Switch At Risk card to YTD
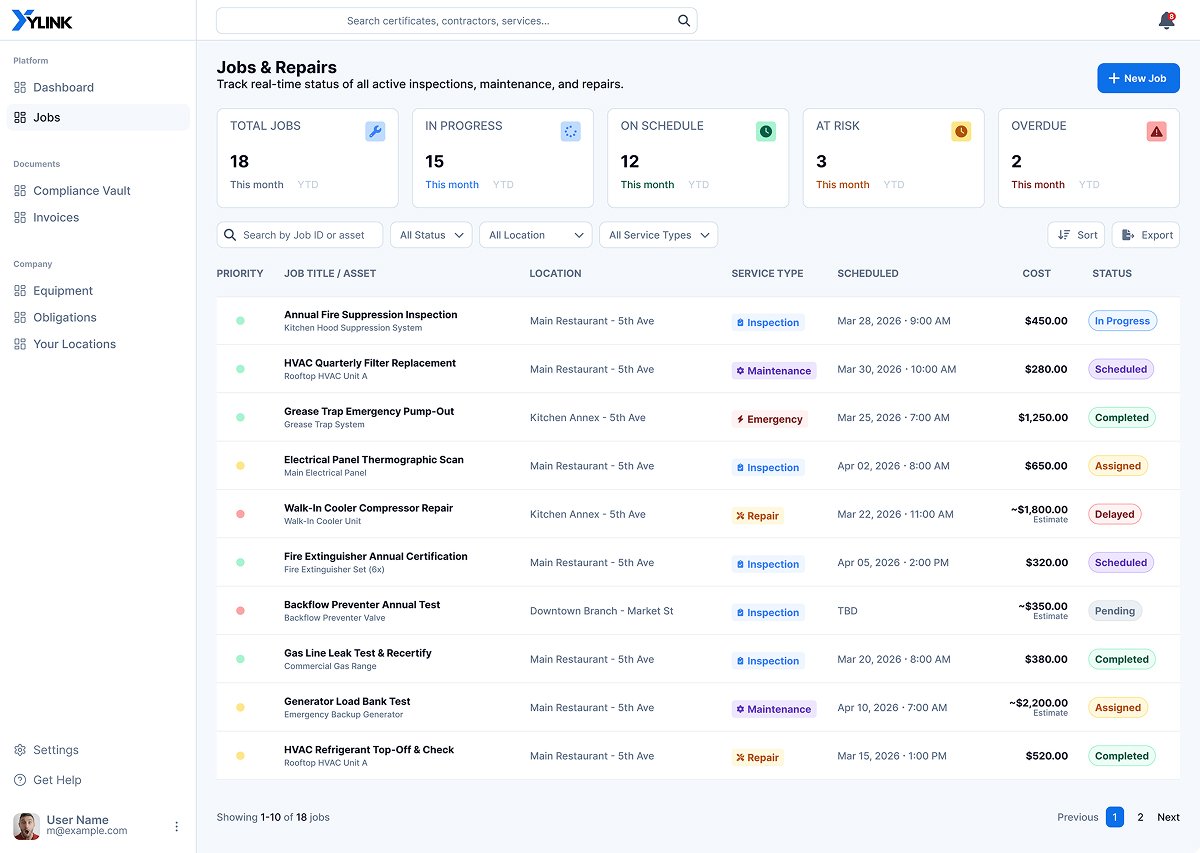The height and width of the screenshot is (853, 1200). pos(894,185)
